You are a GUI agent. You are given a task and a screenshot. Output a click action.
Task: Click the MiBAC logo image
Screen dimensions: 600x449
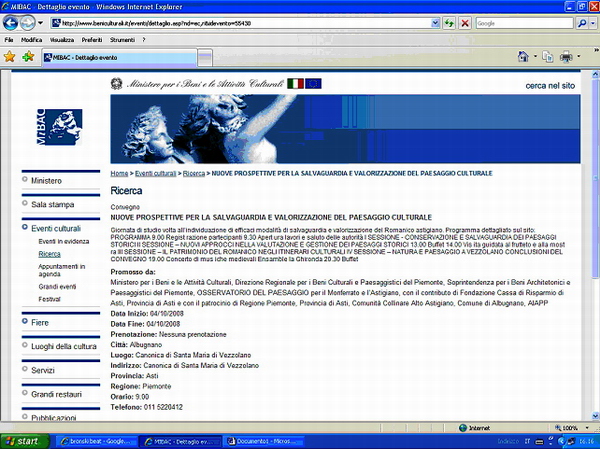[59, 127]
